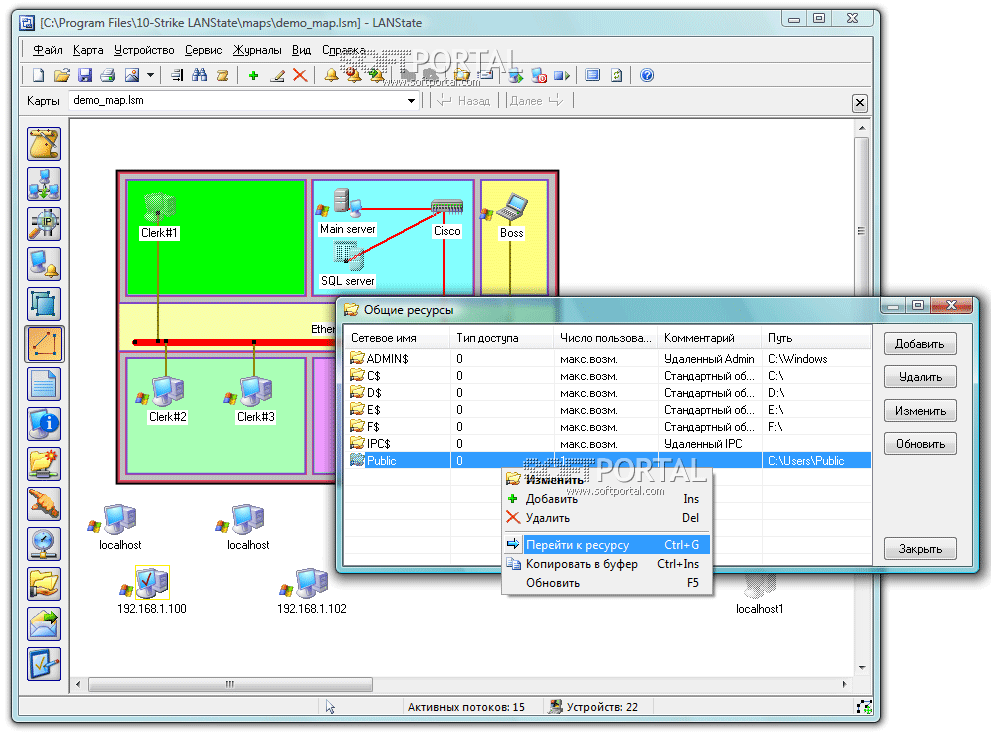Click the binoculars search icon
This screenshot has width=991, height=732.
(200, 75)
